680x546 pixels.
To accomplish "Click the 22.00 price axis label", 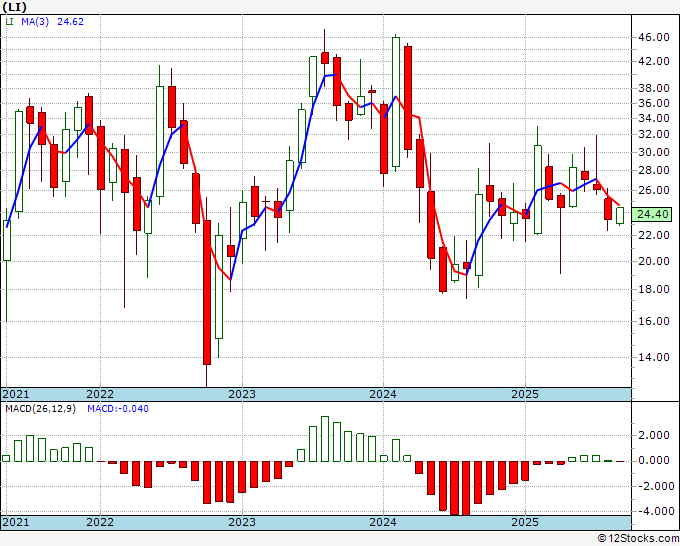I will tap(653, 235).
